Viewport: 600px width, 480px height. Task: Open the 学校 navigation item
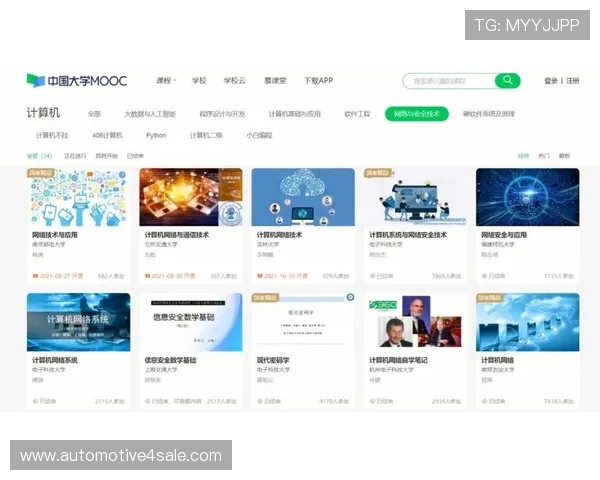[199, 80]
